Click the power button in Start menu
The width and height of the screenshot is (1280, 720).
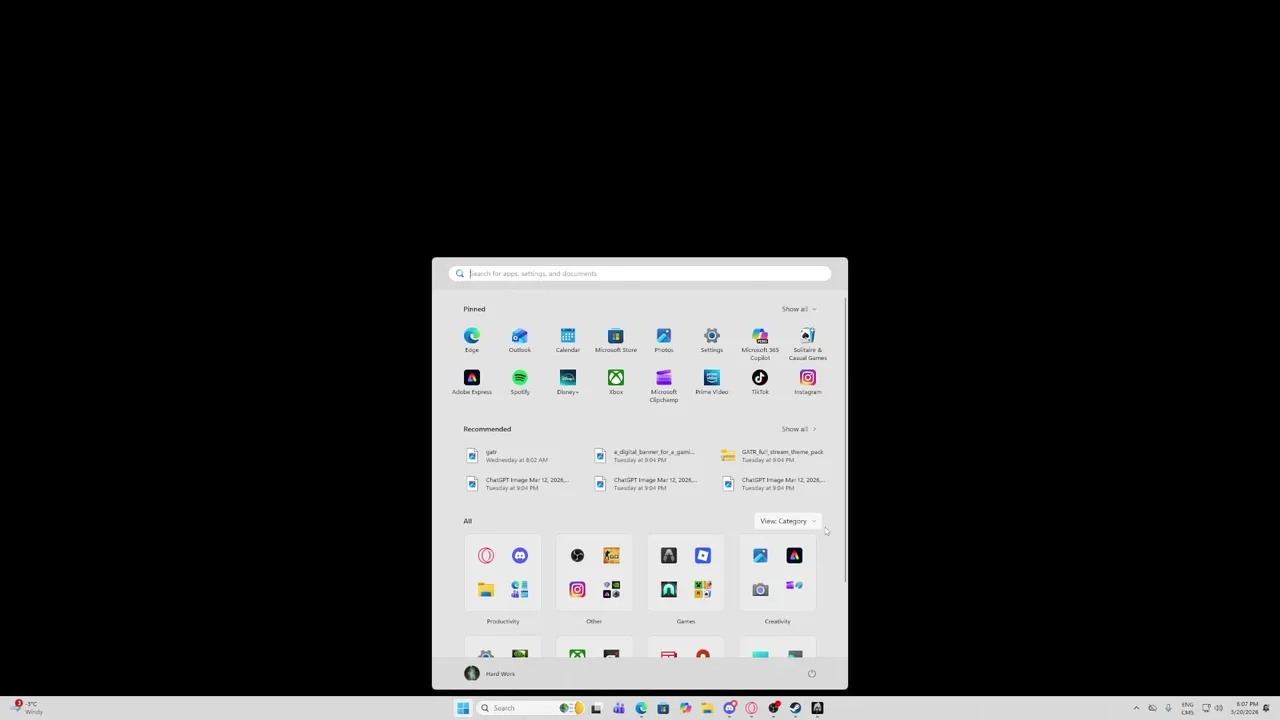[812, 674]
